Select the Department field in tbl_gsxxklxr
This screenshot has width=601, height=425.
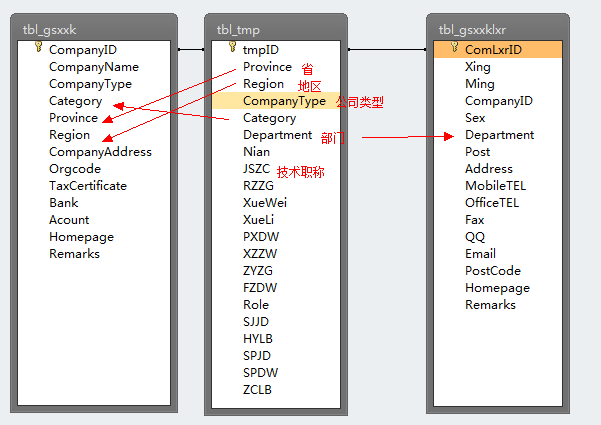(500, 135)
